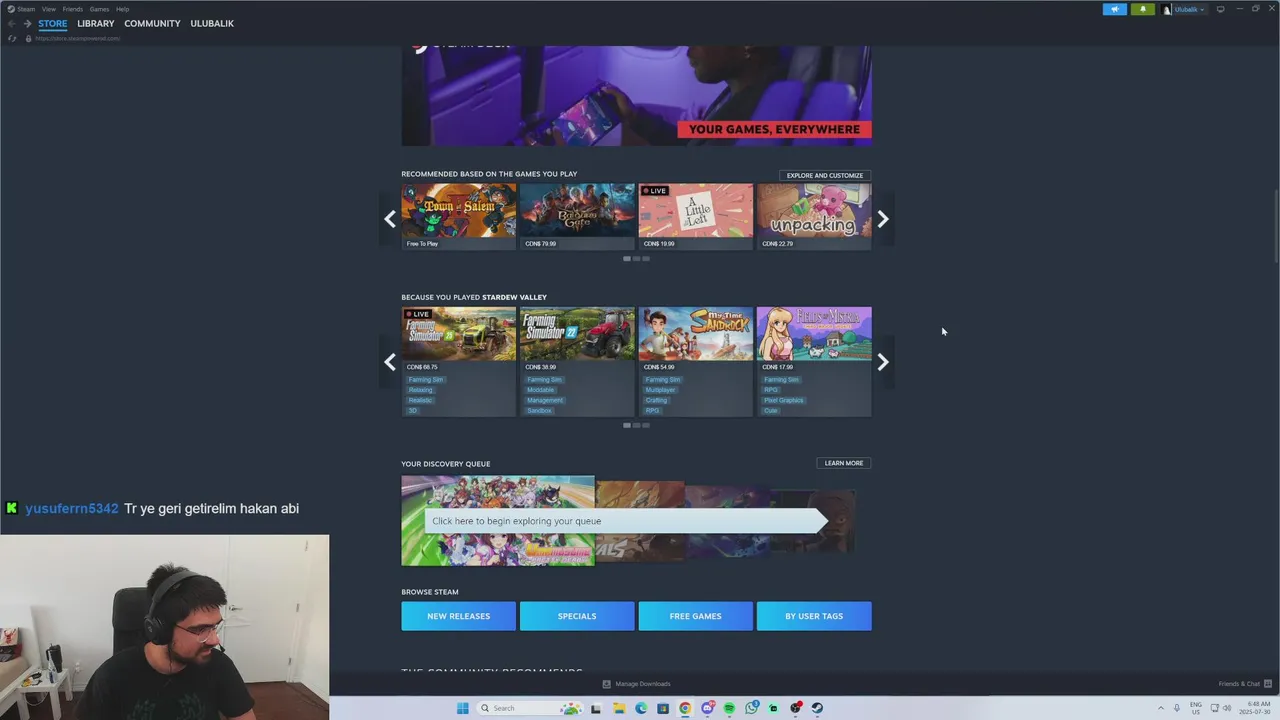Click the Ulubalik avatar picture

(1167, 9)
